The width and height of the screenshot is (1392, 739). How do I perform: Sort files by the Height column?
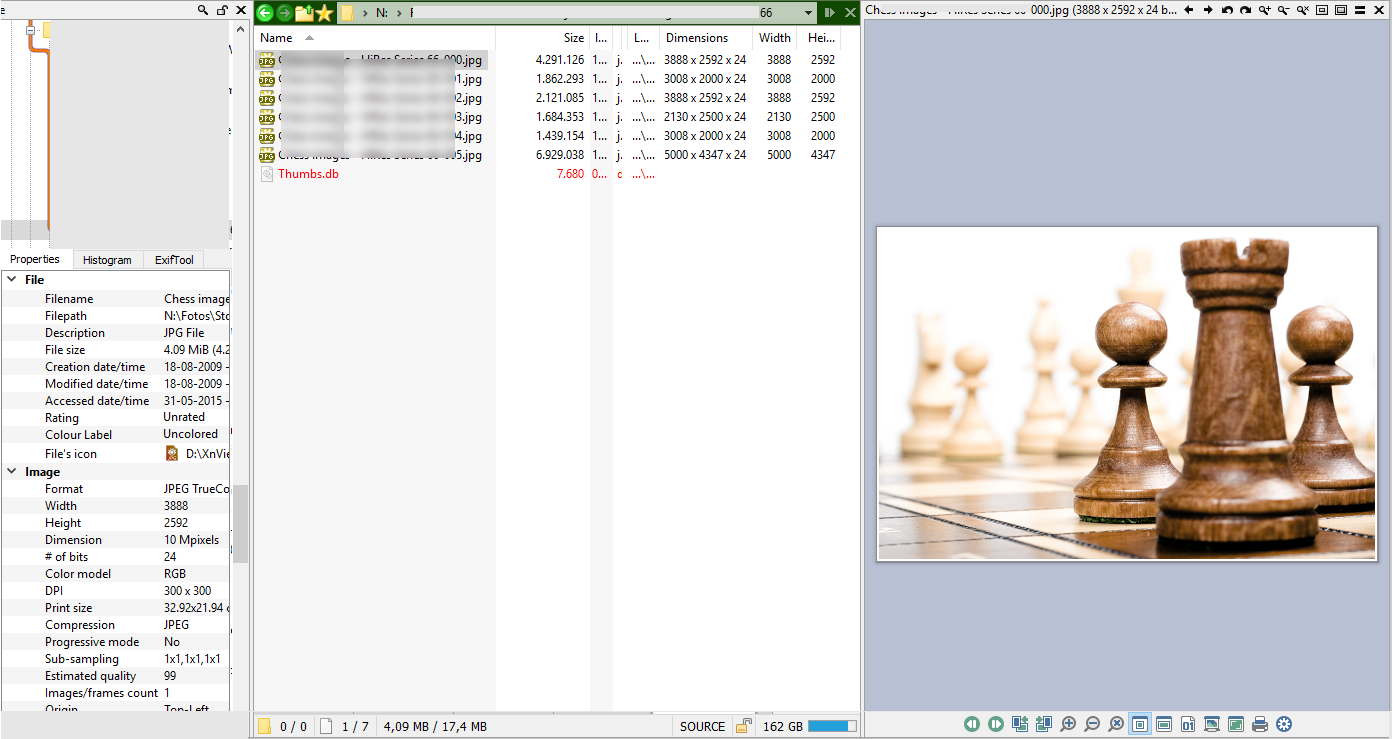pyautogui.click(x=822, y=38)
